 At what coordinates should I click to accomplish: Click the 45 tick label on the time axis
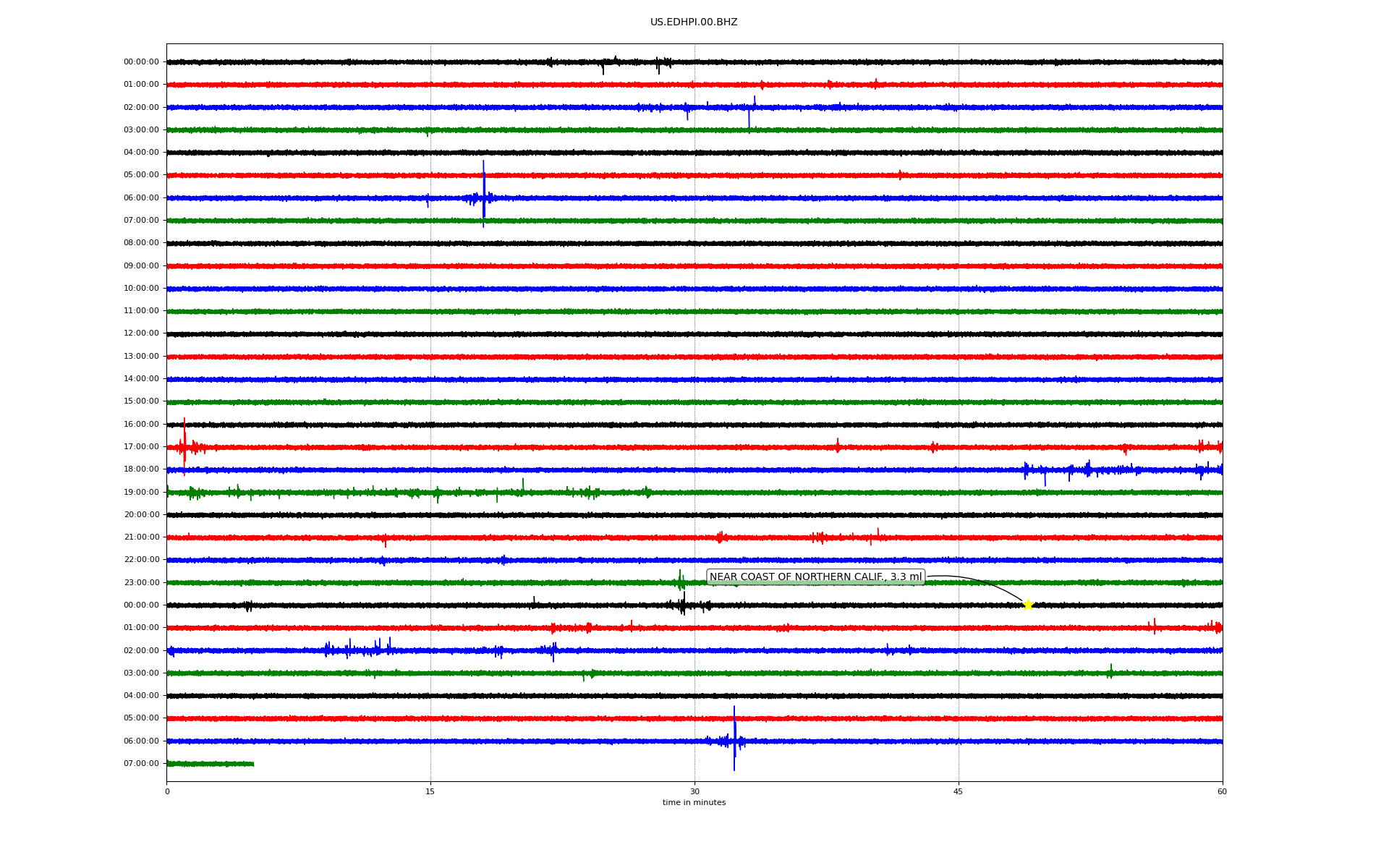pos(959,791)
